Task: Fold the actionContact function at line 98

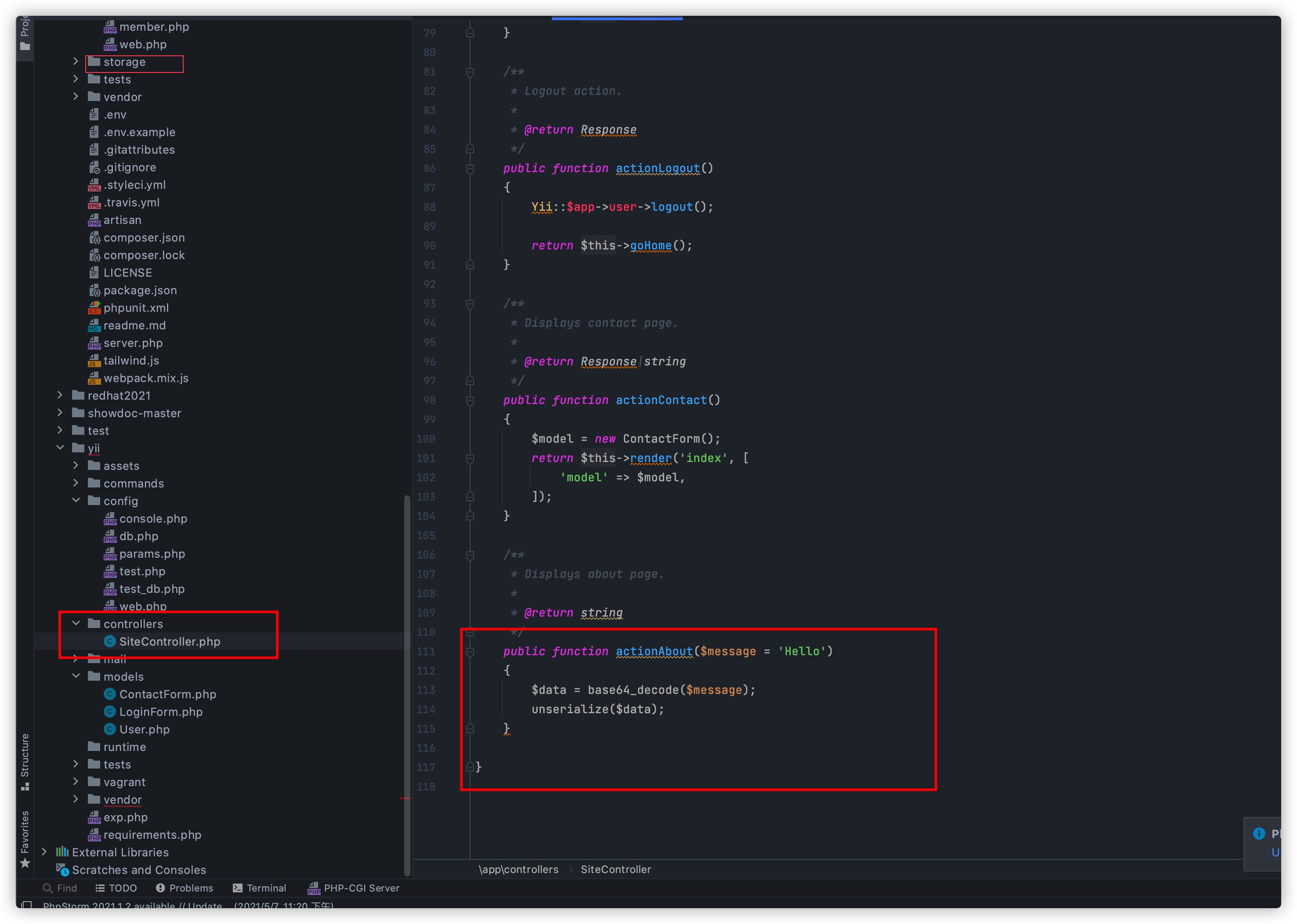Action: click(x=470, y=401)
